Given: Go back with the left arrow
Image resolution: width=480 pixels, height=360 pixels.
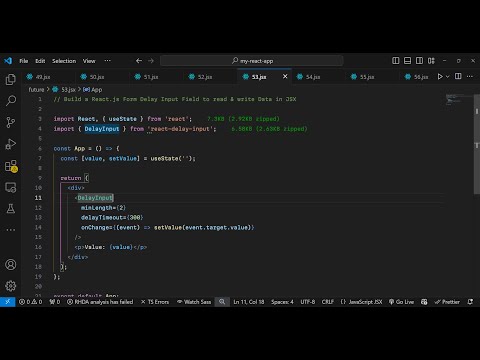Looking at the screenshot, I should [139, 61].
